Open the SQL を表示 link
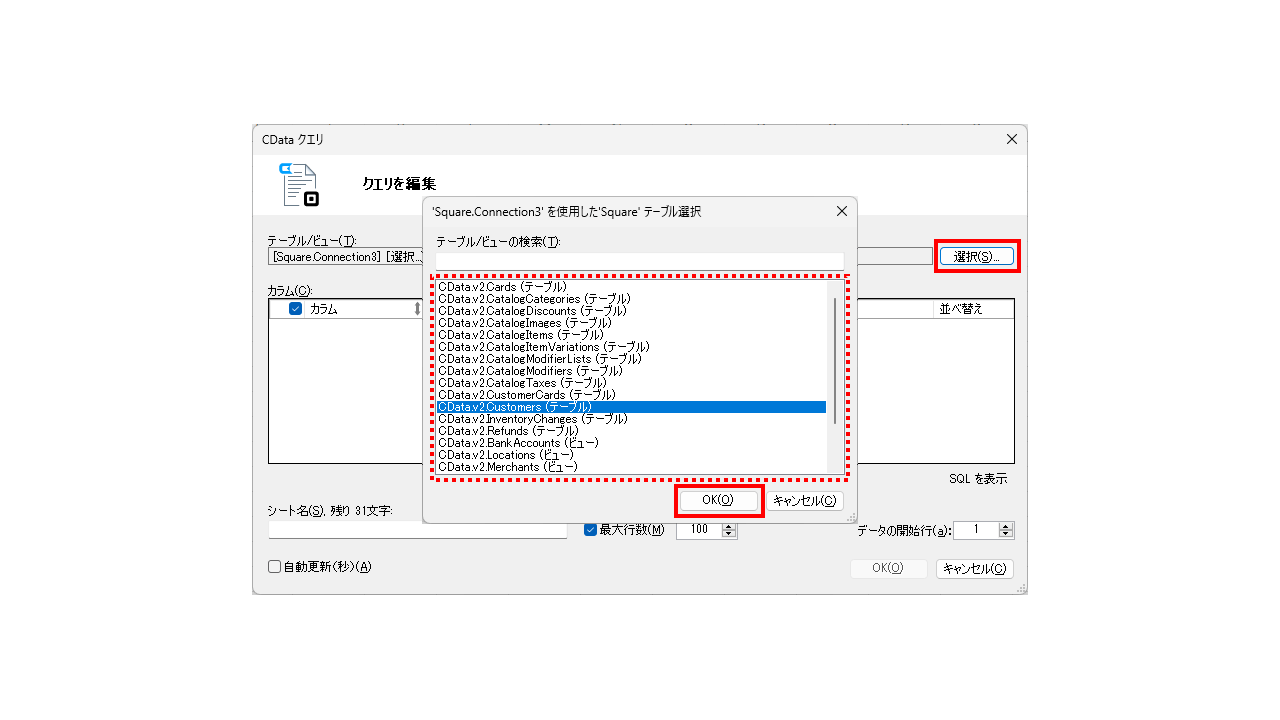 tap(978, 479)
